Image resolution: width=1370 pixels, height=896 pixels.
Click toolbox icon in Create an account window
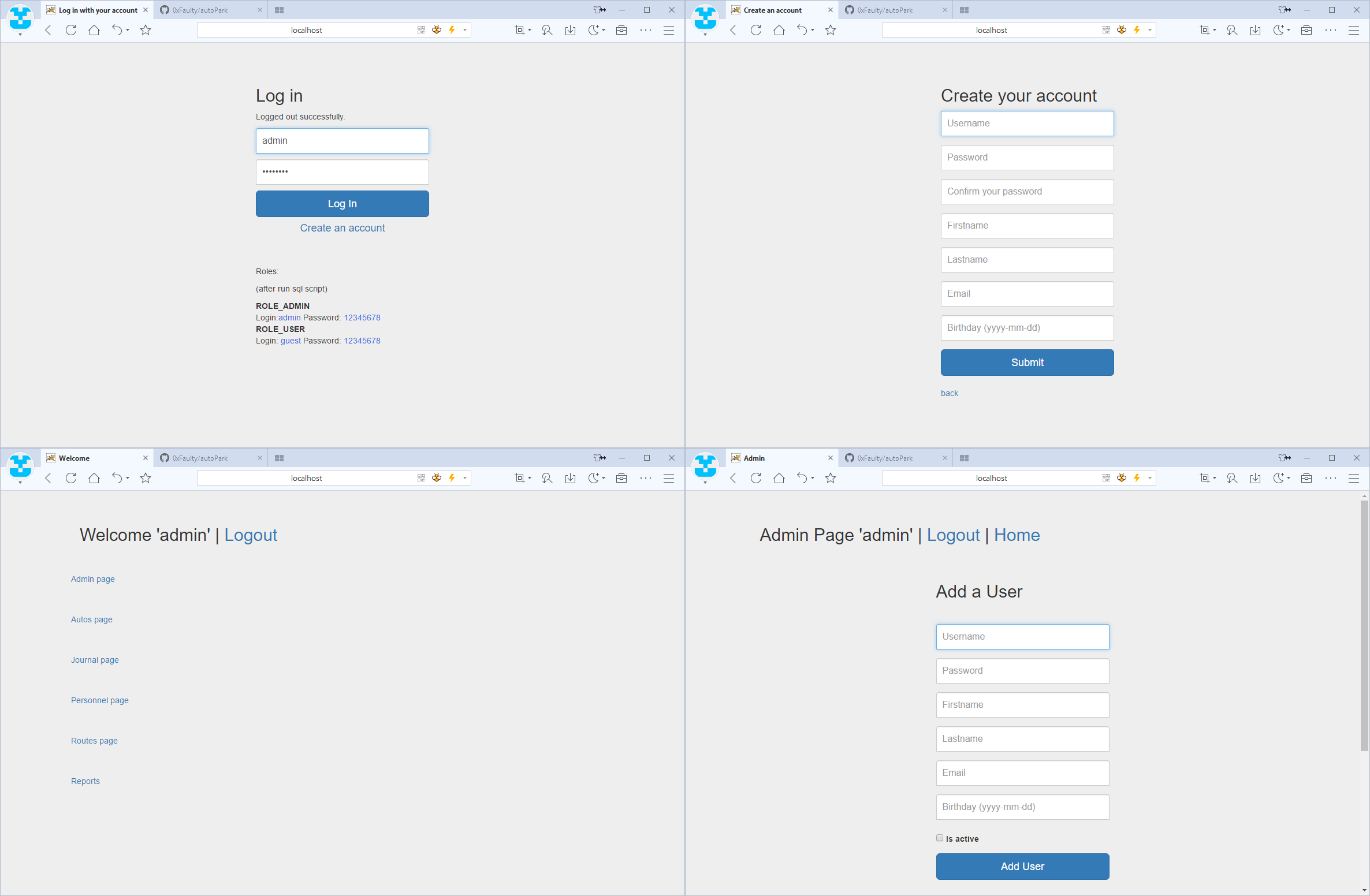[x=1306, y=30]
